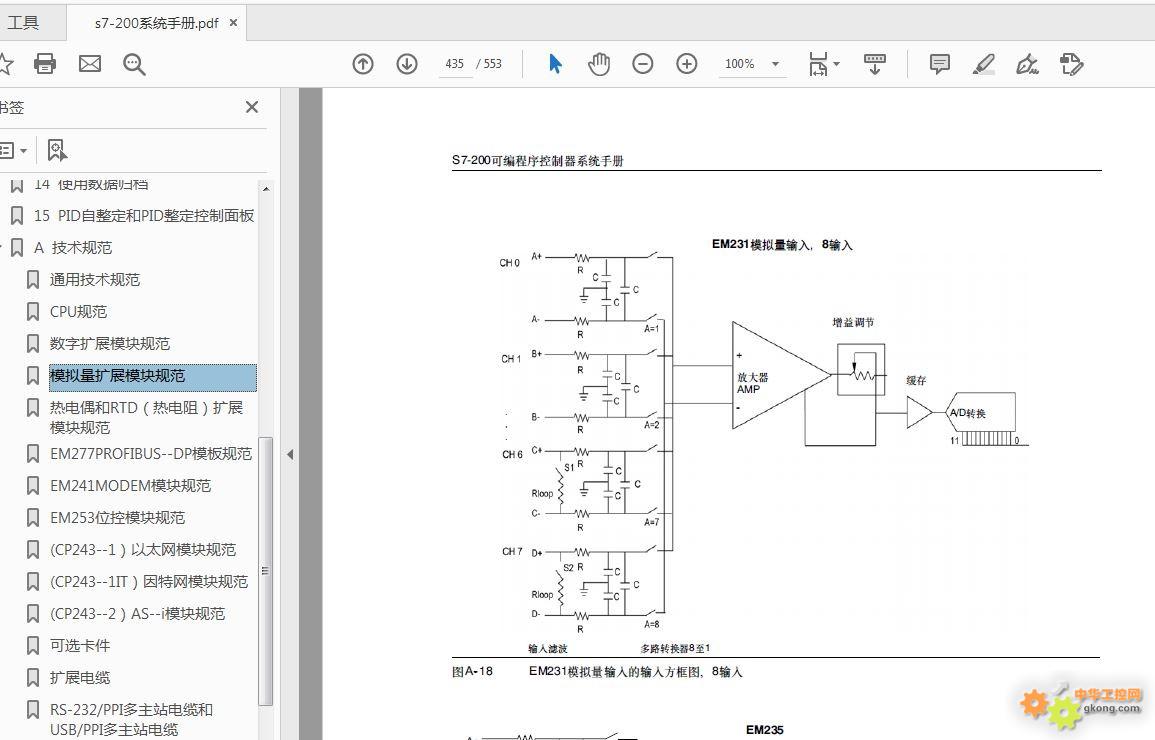Click the EM231模拟量输入, 8输入 diagram title
The width and height of the screenshot is (1155, 740).
coord(782,244)
